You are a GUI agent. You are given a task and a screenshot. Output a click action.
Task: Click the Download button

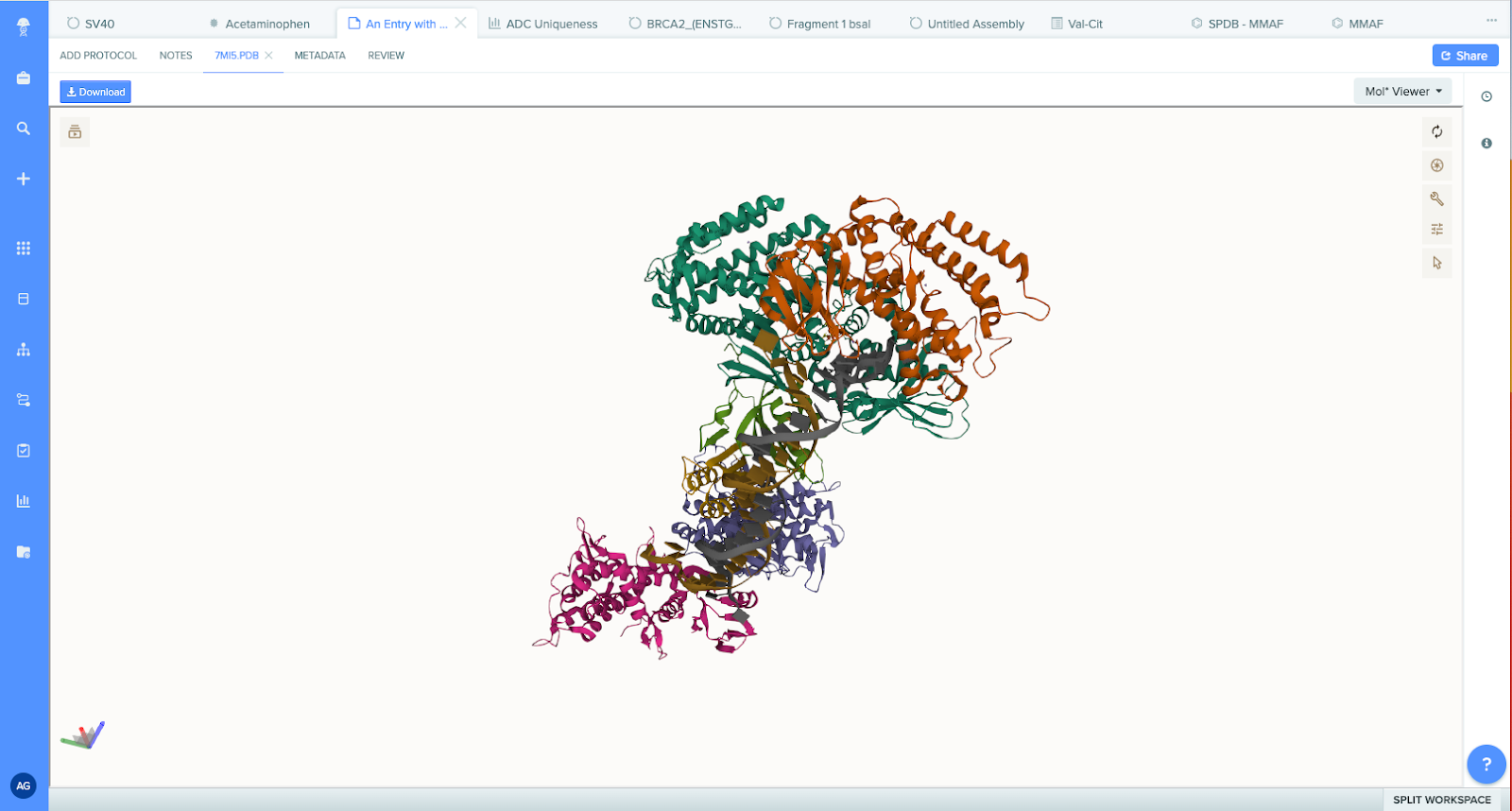95,92
